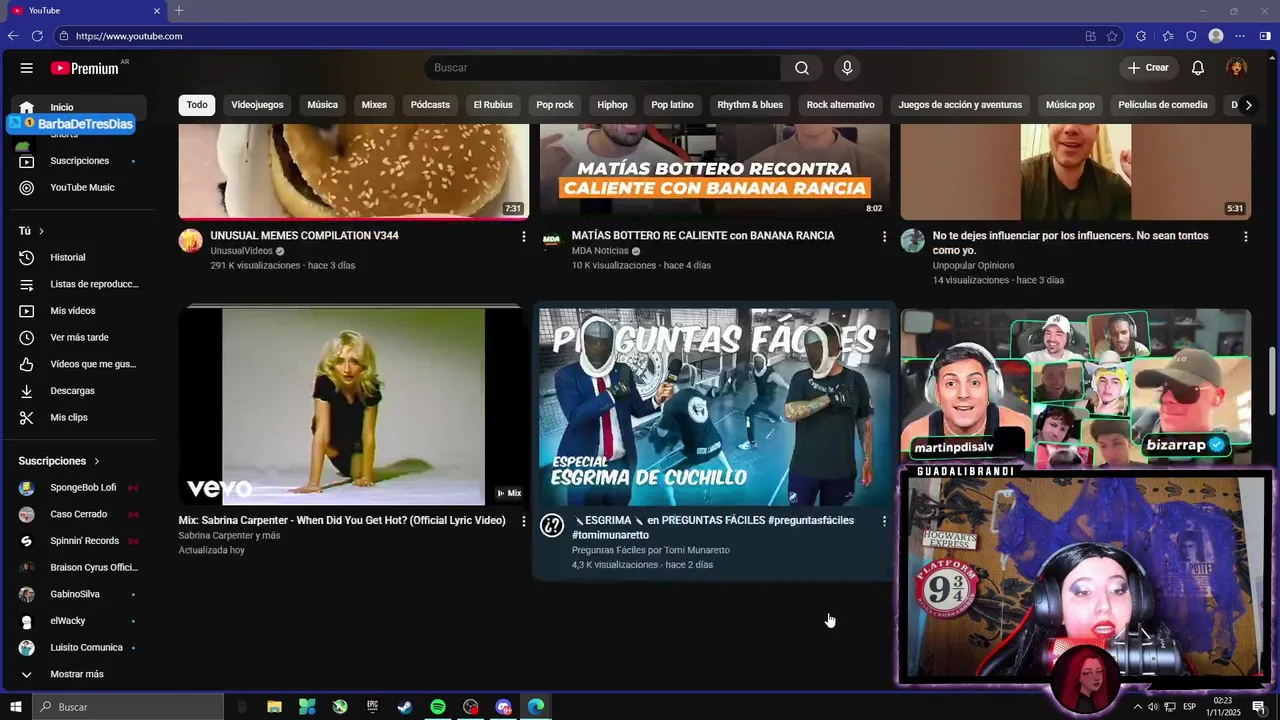Open Ver más tarde in the sidebar
The height and width of the screenshot is (720, 1280).
79,338
